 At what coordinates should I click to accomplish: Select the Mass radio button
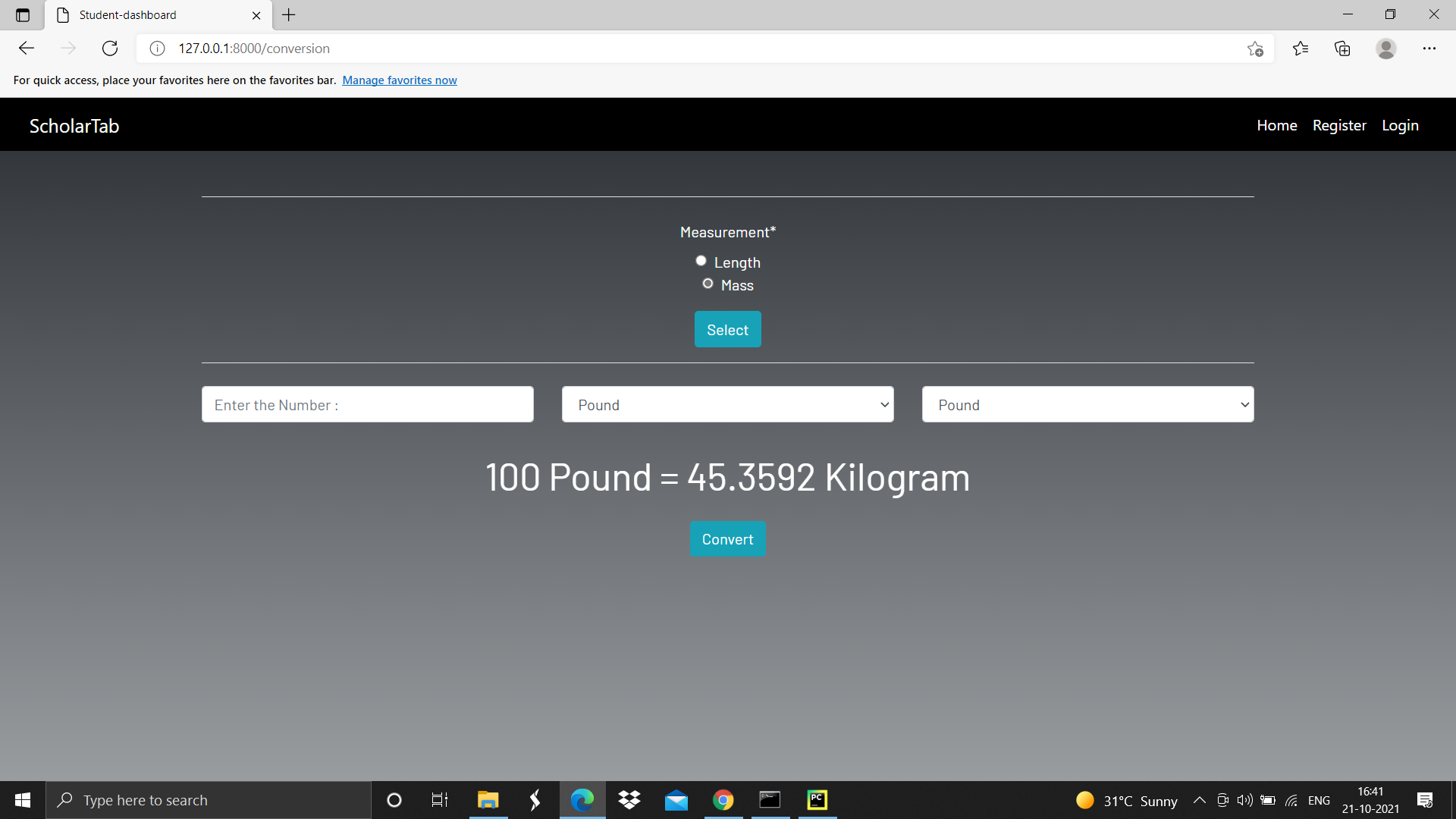pos(708,284)
